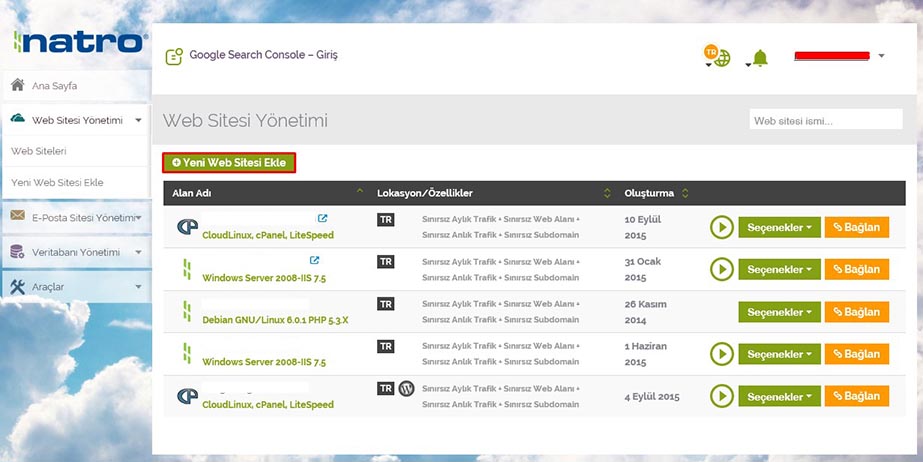The height and width of the screenshot is (462, 923).
Task: Click the envelope icon for E-Posta Sitesi Yönetimi
Action: click(x=18, y=216)
